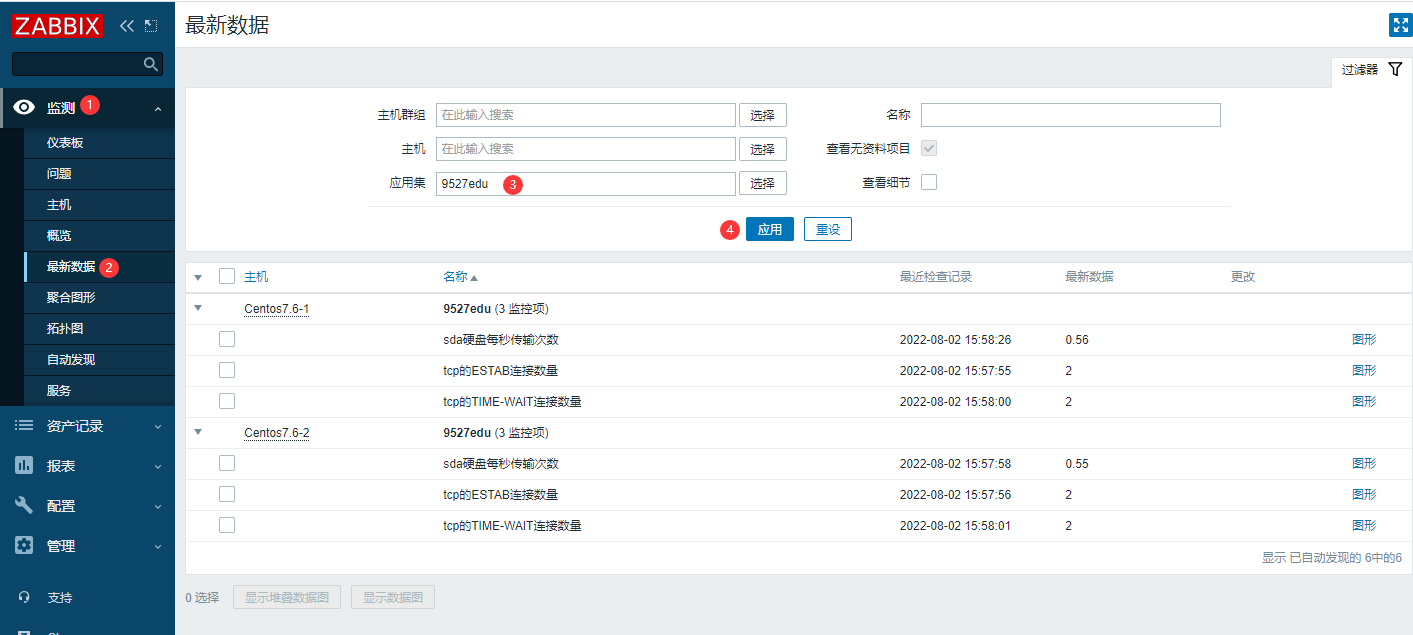Viewport: 1413px width, 635px height.
Task: Click the sidebar hide icon beside collapse arrows
Action: click(151, 26)
